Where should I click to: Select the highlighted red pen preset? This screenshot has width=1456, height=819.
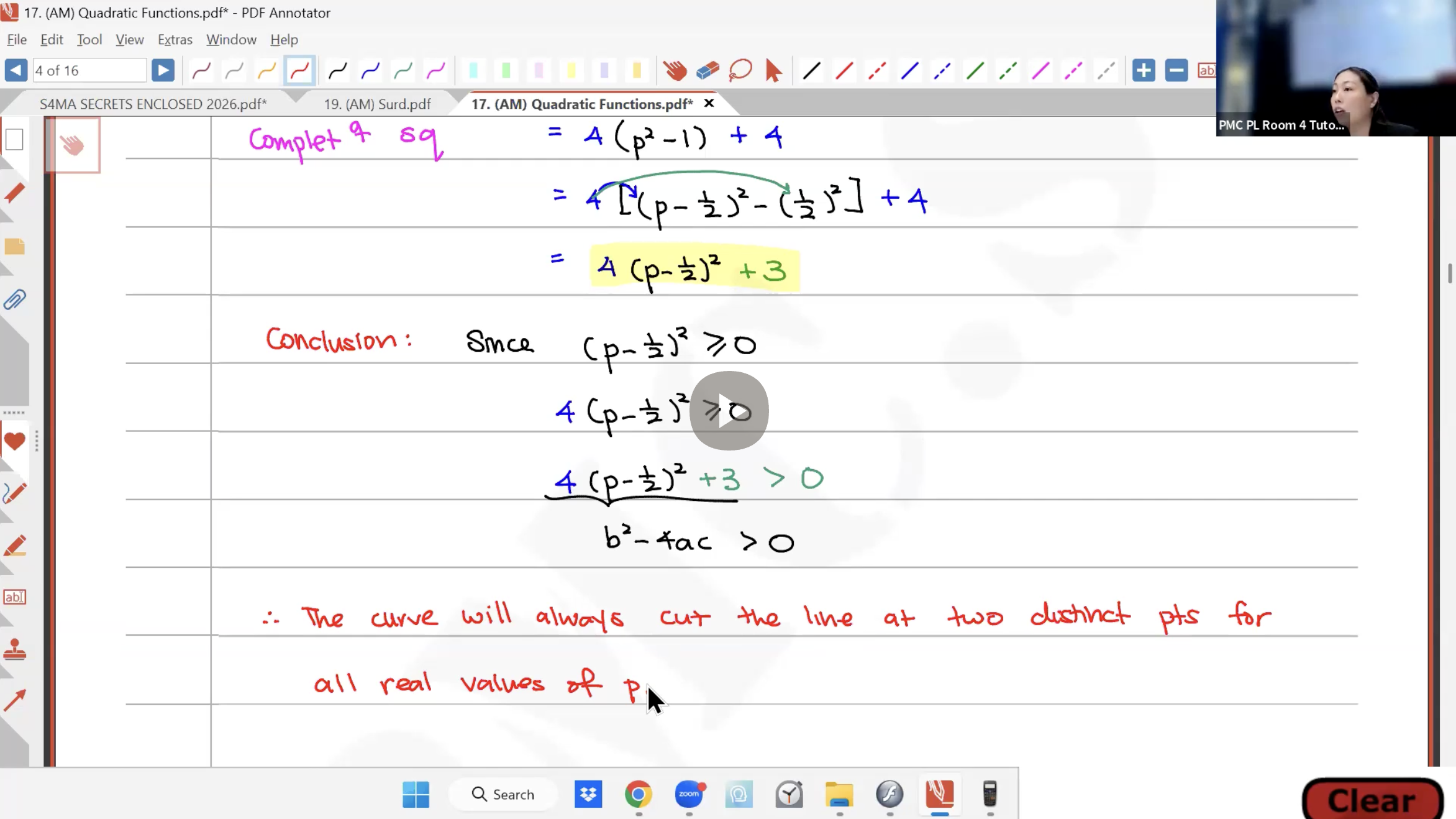coord(299,71)
